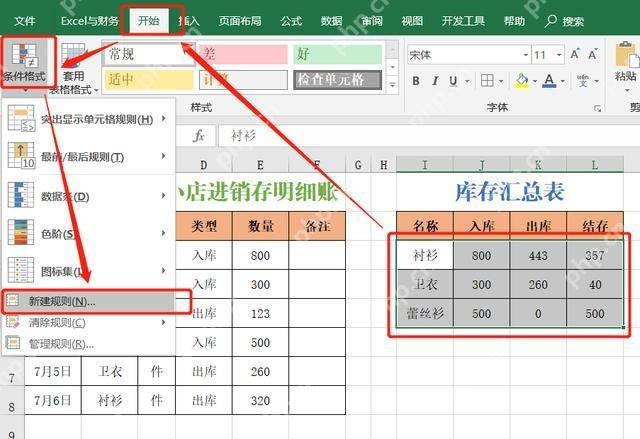Click the 数据条 data bars icon
Viewport: 640px width, 439px height.
coord(21,195)
